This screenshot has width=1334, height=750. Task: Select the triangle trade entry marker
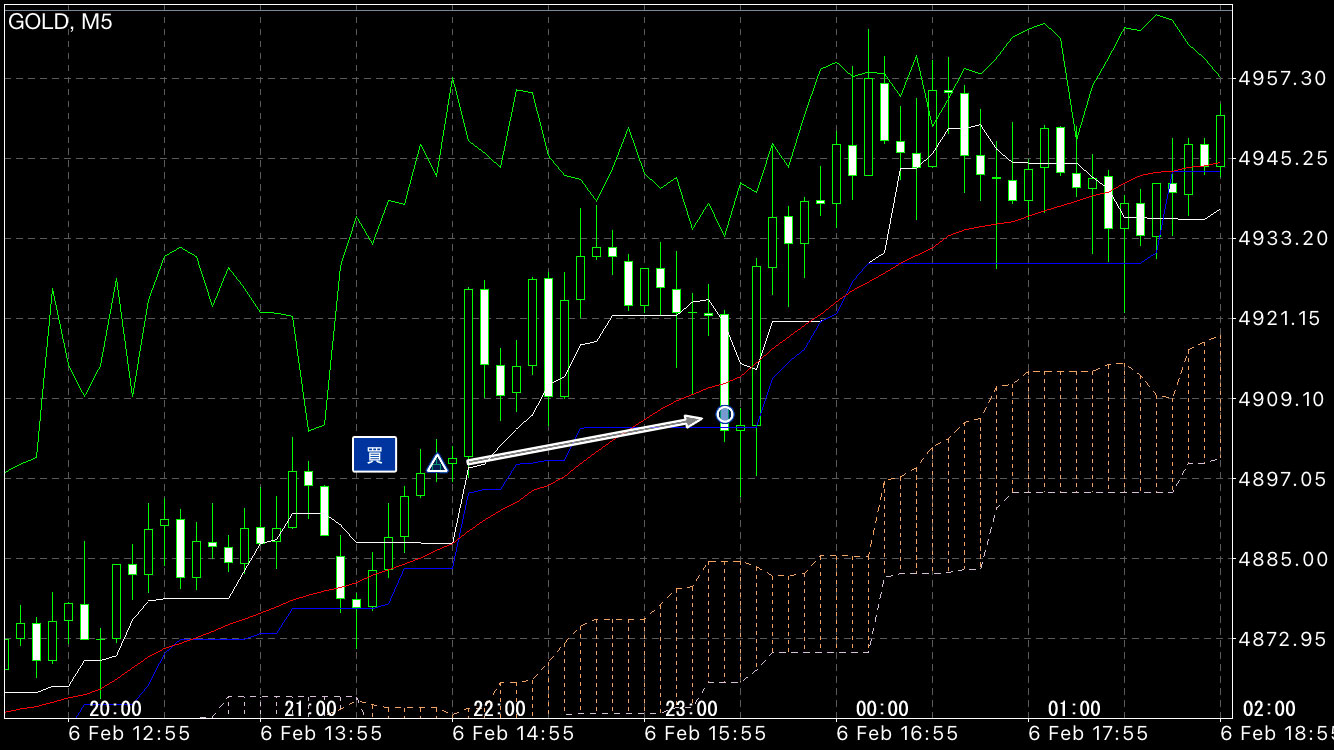point(437,463)
